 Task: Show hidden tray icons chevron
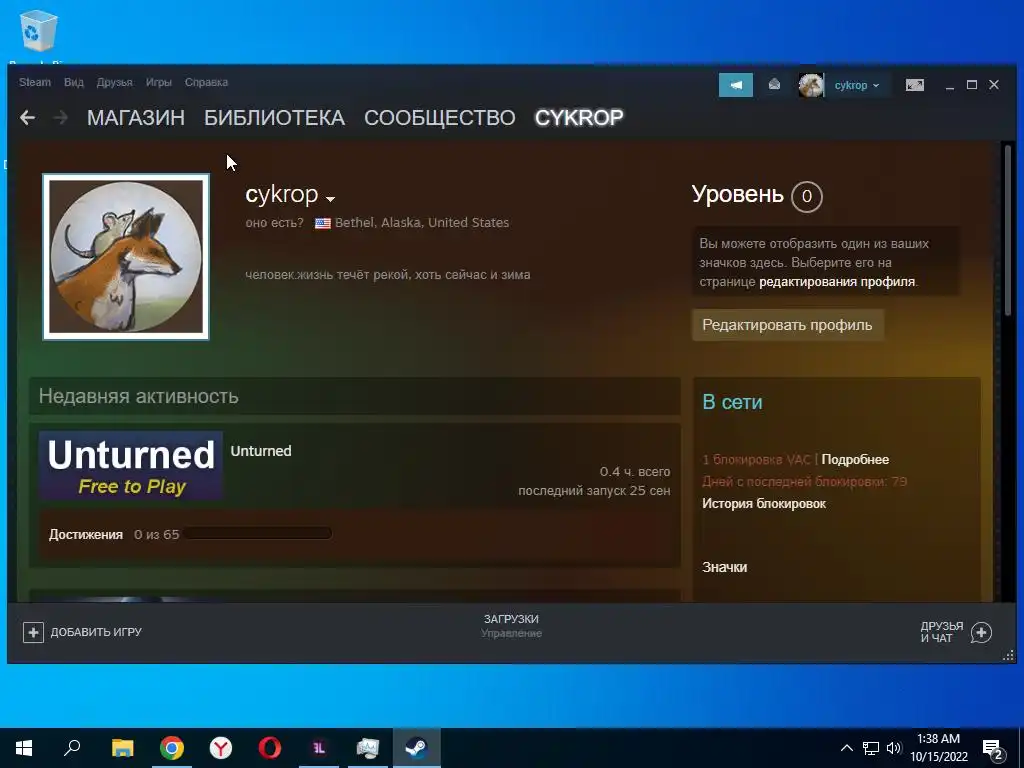[846, 748]
